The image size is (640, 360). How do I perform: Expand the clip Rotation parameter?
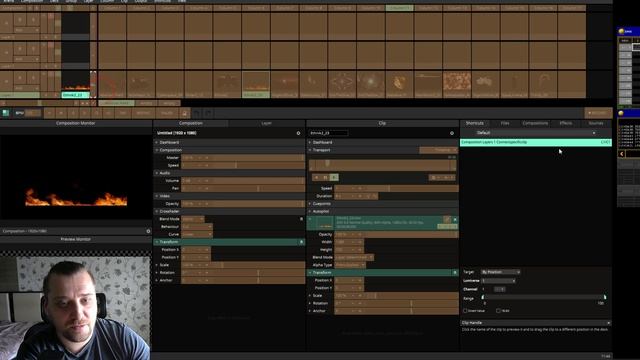click(310, 303)
